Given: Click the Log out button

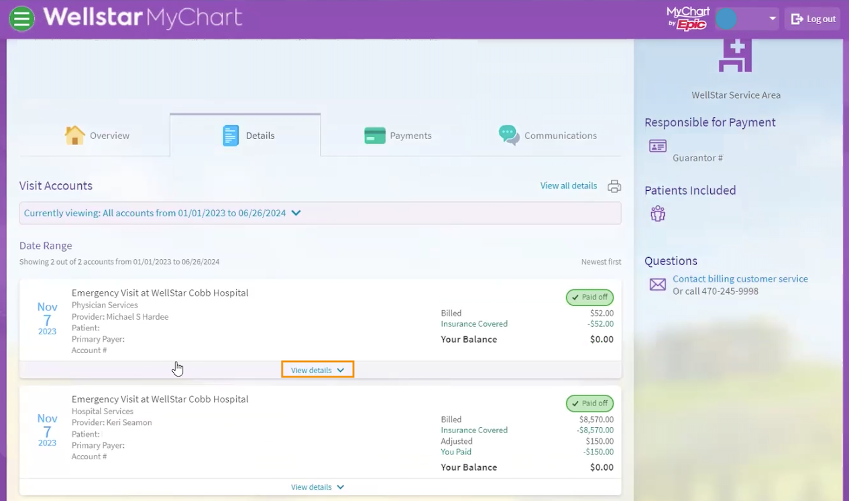Looking at the screenshot, I should point(813,19).
